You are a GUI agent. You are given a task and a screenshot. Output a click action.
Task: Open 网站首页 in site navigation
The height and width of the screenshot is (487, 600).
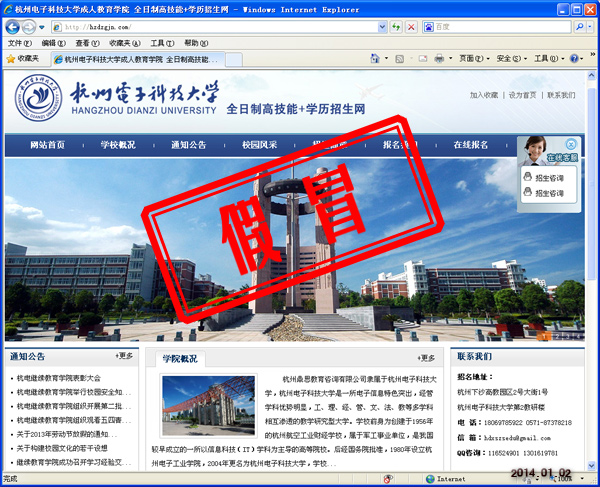[47, 145]
